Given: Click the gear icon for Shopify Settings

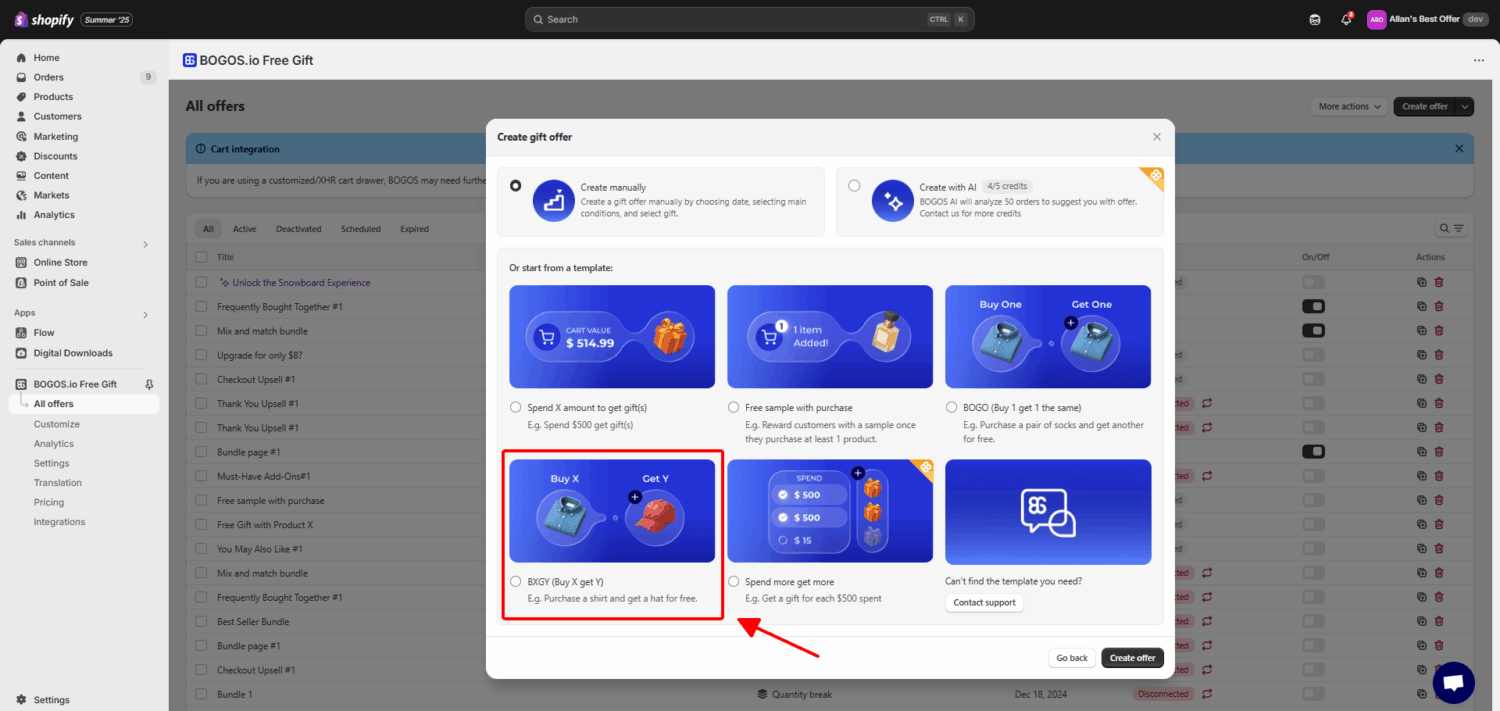Looking at the screenshot, I should [21, 700].
